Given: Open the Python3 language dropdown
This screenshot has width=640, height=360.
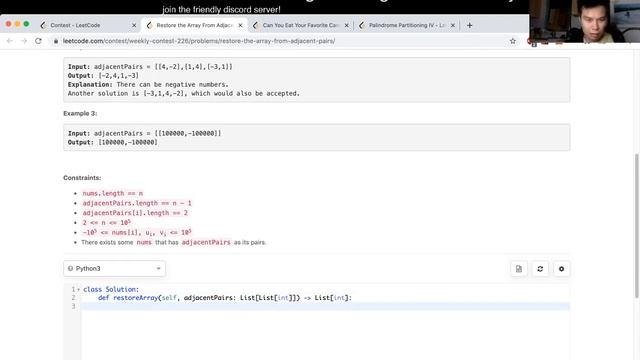Looking at the screenshot, I should pos(114,269).
